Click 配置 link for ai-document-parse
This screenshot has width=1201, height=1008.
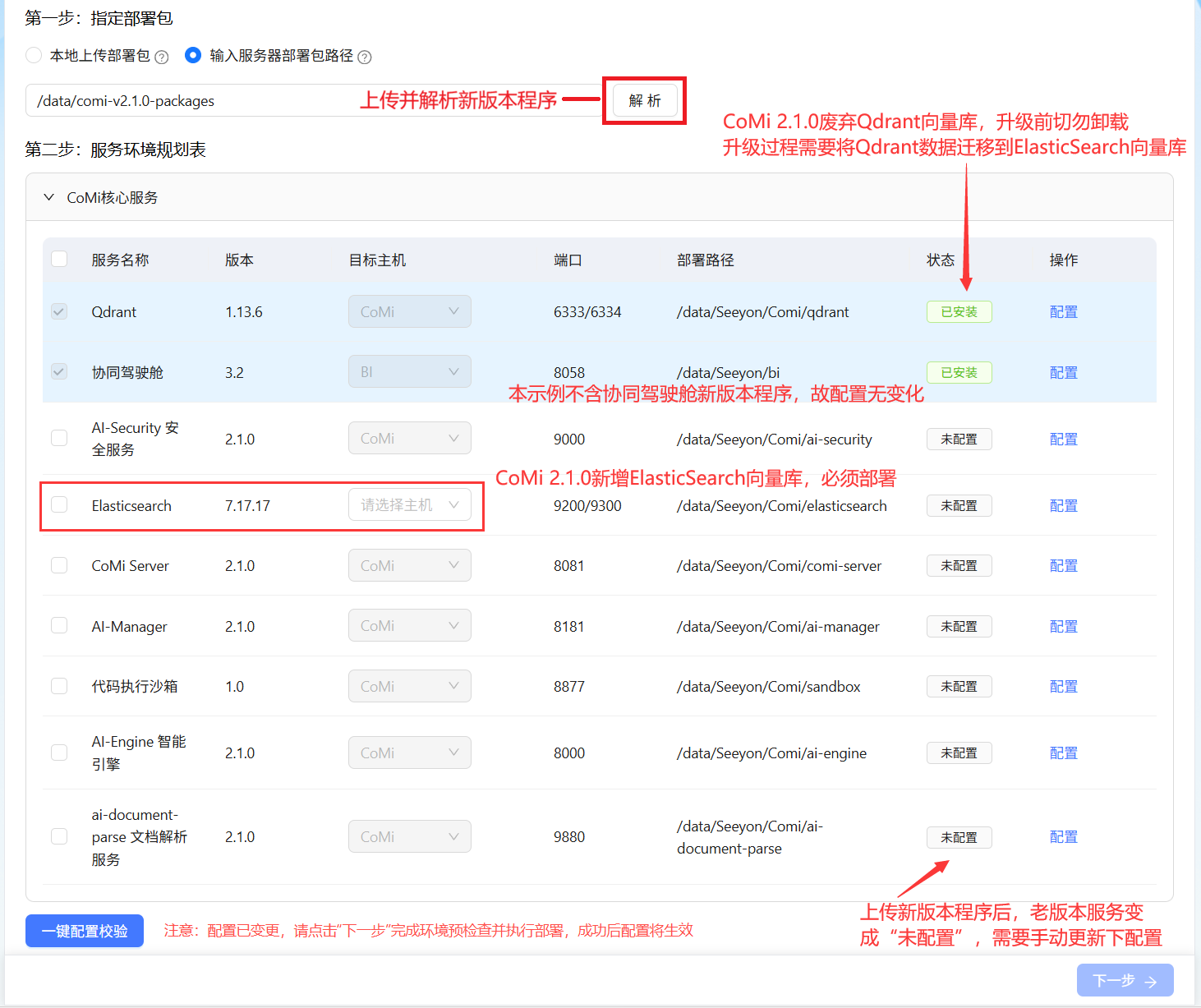point(1063,837)
